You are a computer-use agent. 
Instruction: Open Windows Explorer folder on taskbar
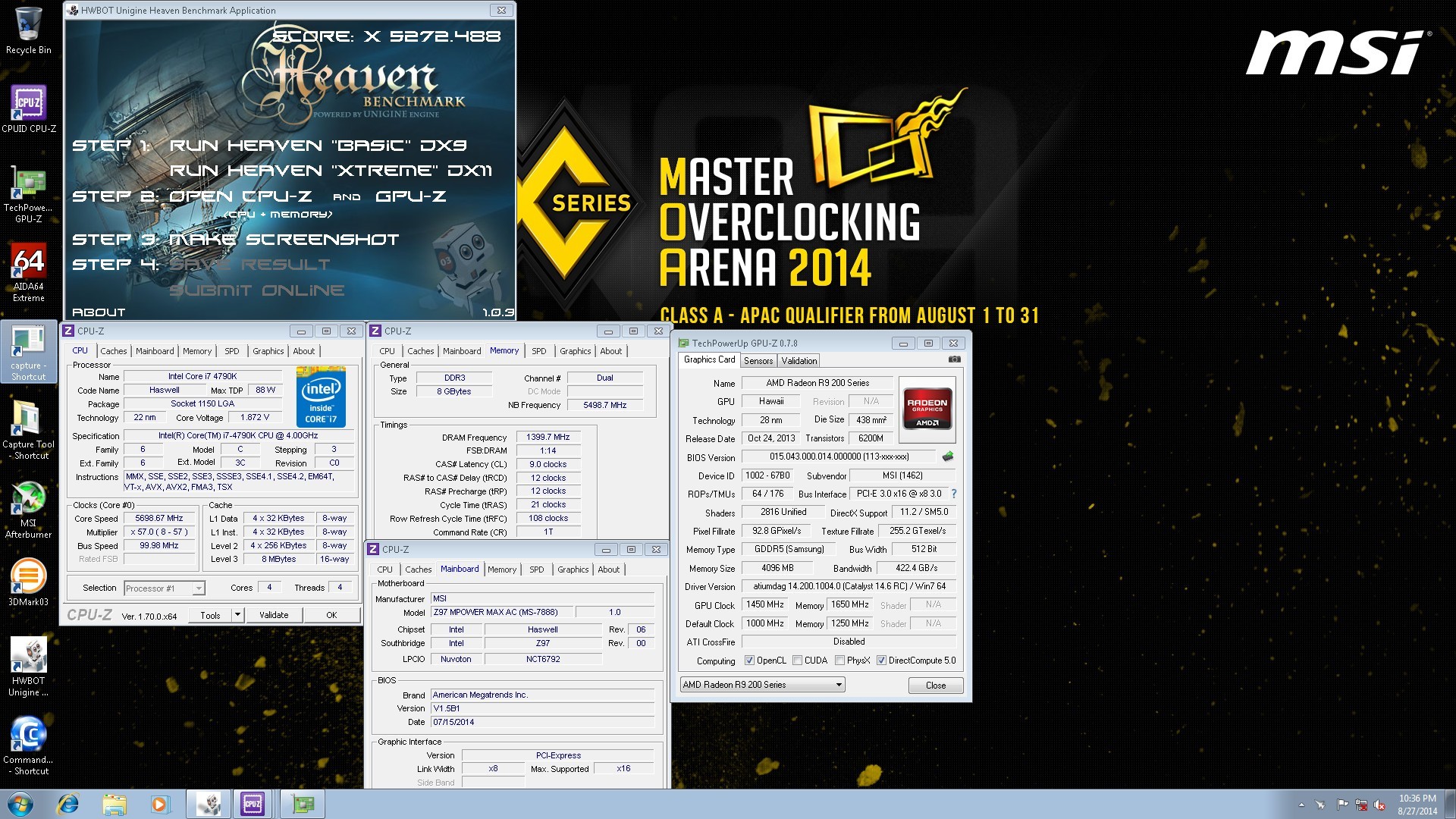(115, 804)
